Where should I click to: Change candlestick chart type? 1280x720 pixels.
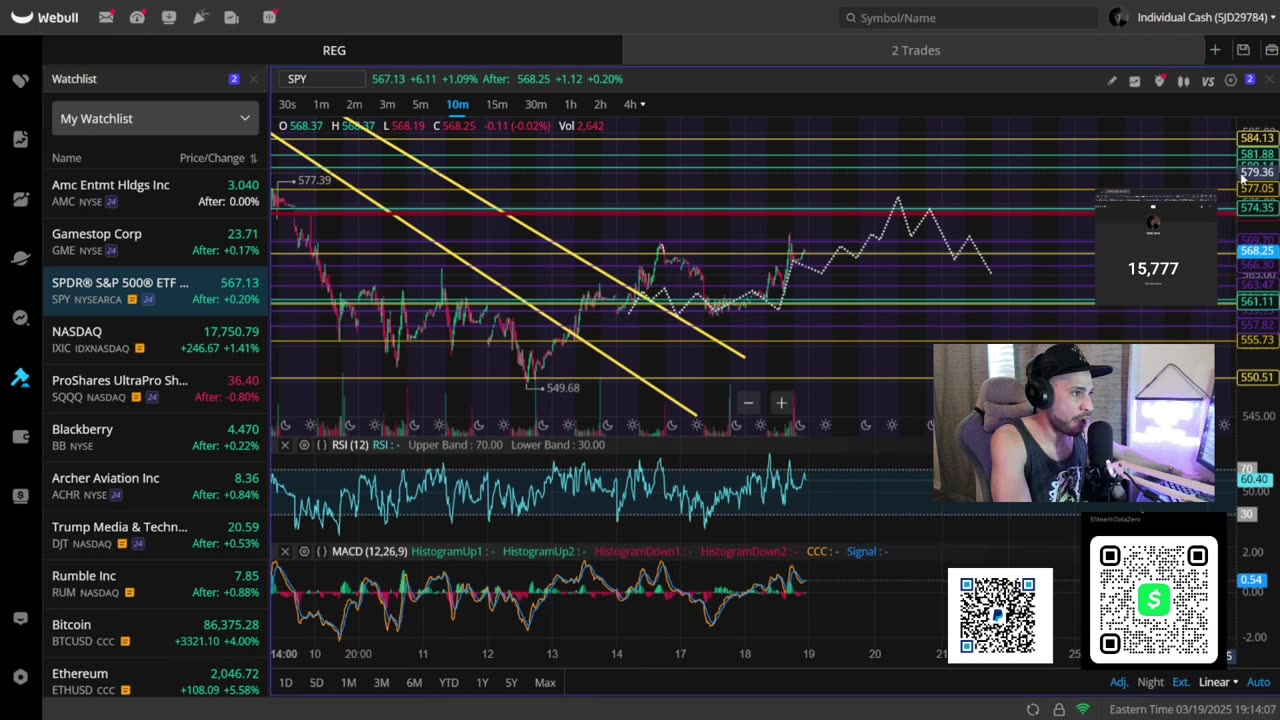coord(1184,80)
